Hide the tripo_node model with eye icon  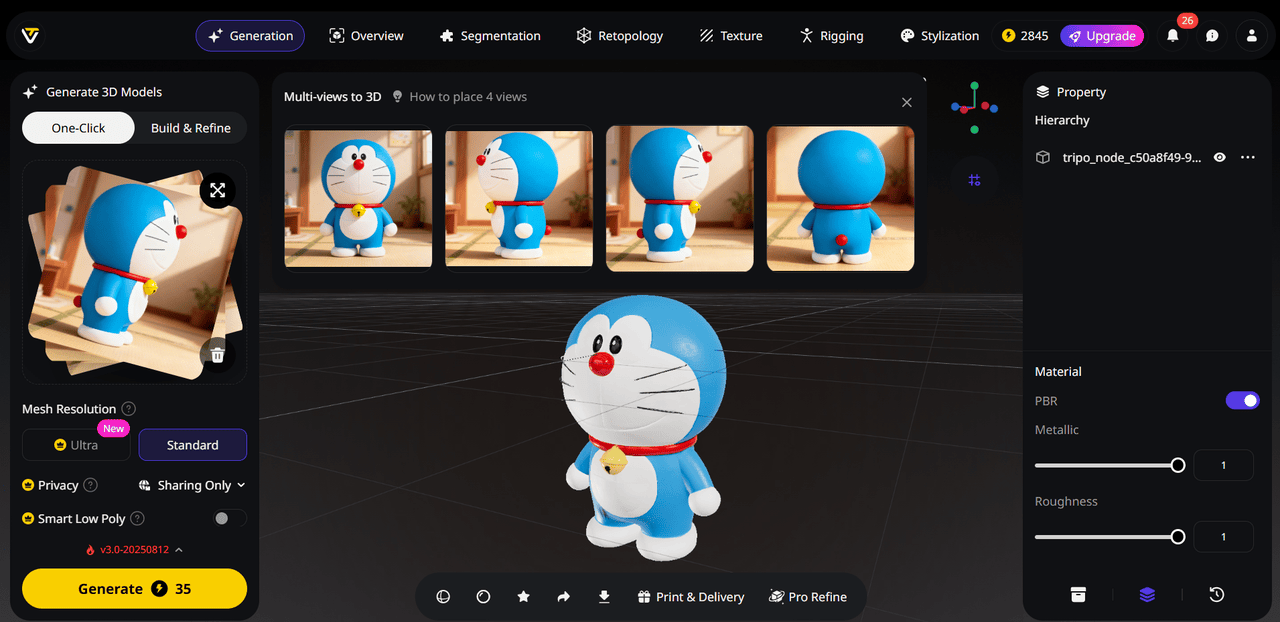[1219, 157]
